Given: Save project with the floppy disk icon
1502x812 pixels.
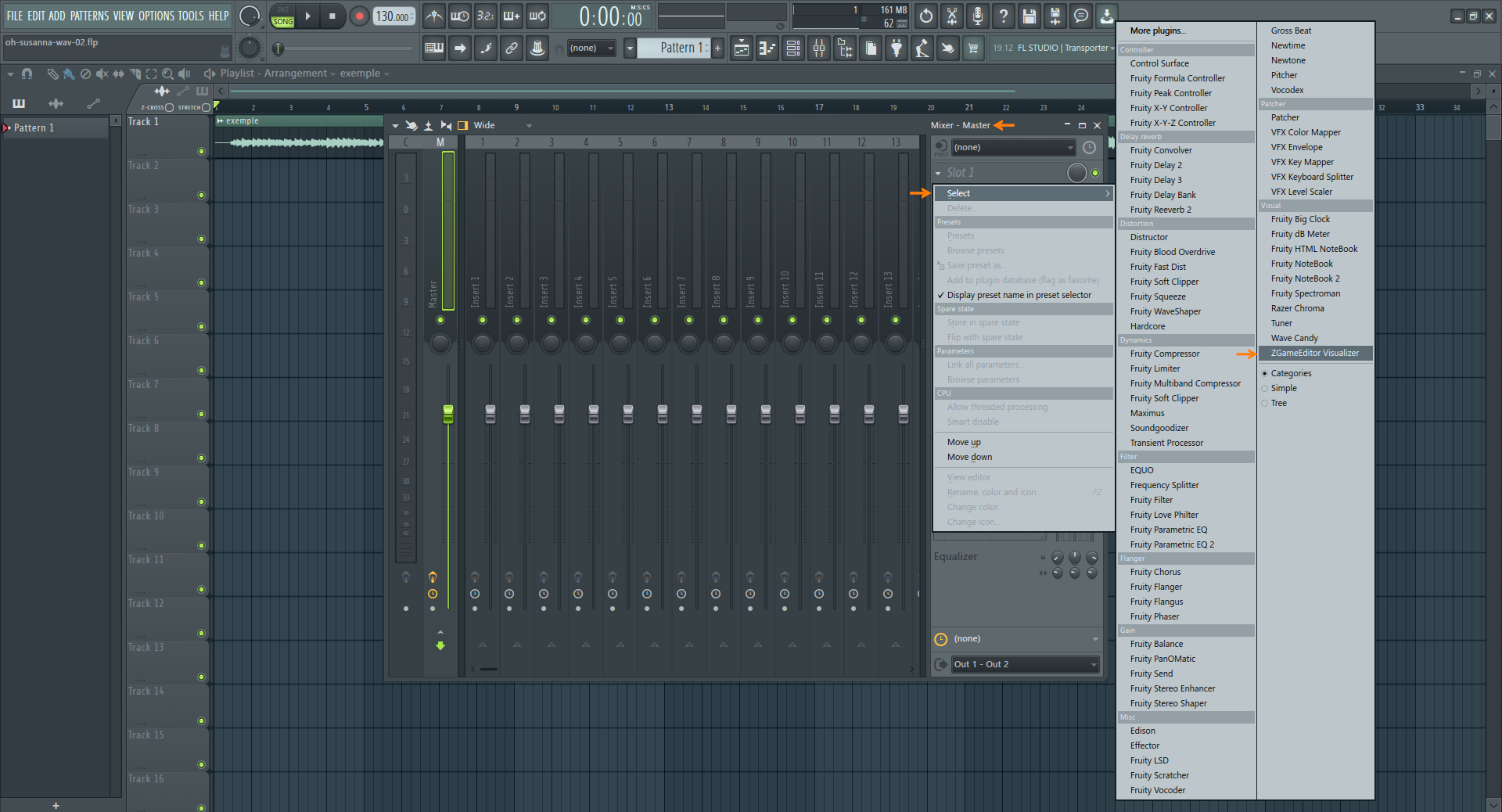Looking at the screenshot, I should tap(1029, 16).
